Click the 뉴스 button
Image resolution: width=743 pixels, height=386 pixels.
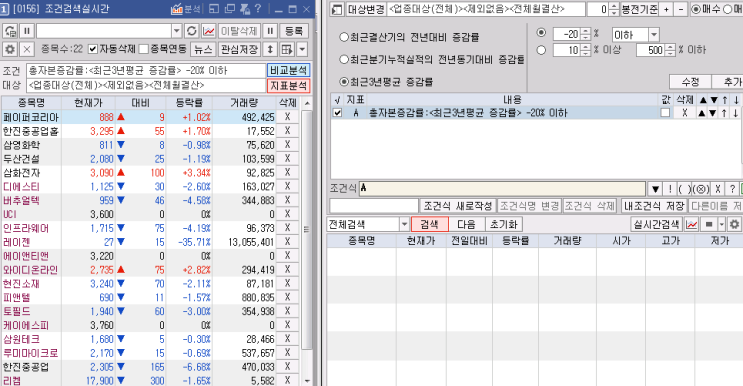click(203, 49)
